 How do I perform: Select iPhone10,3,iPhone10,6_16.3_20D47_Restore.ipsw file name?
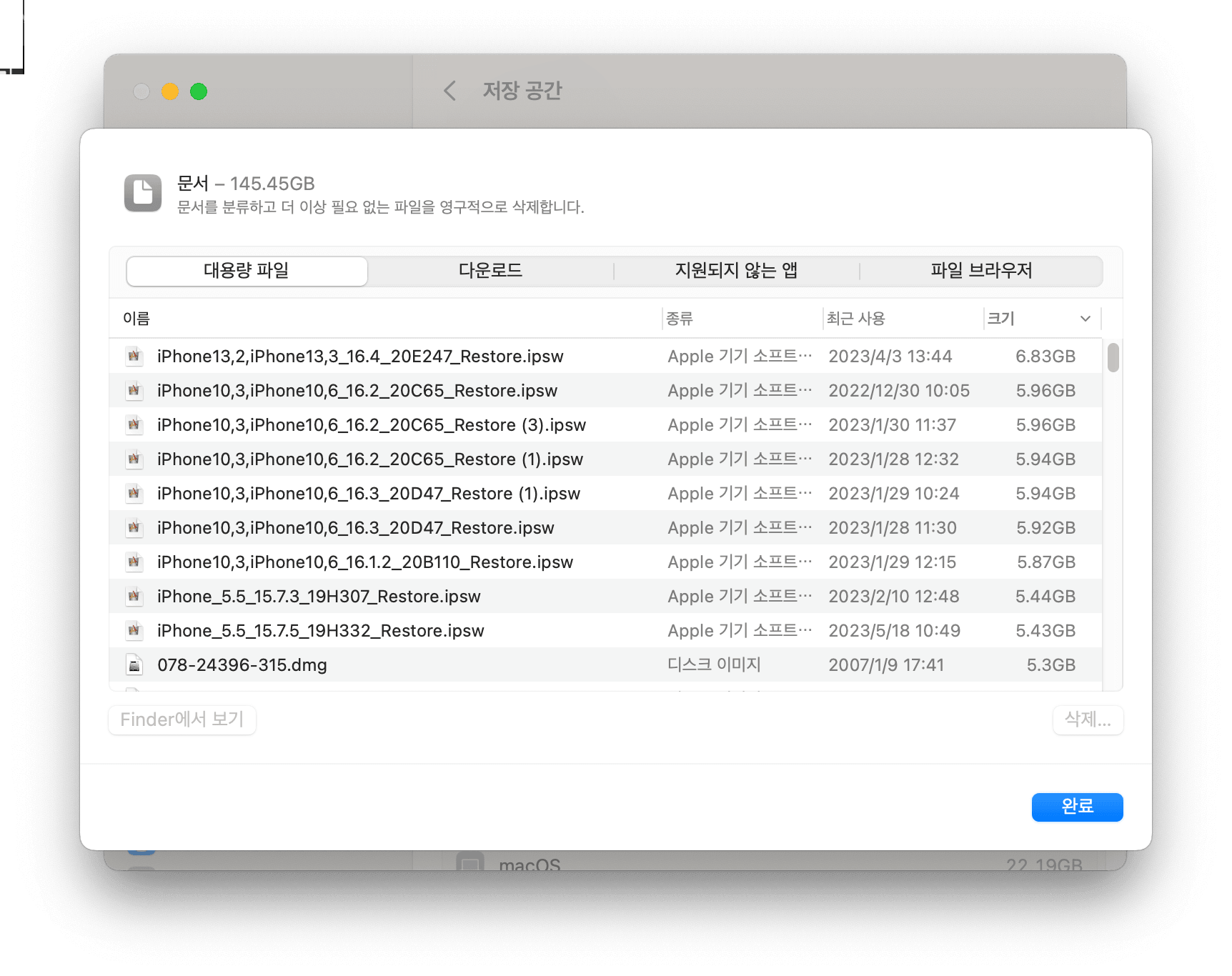356,527
